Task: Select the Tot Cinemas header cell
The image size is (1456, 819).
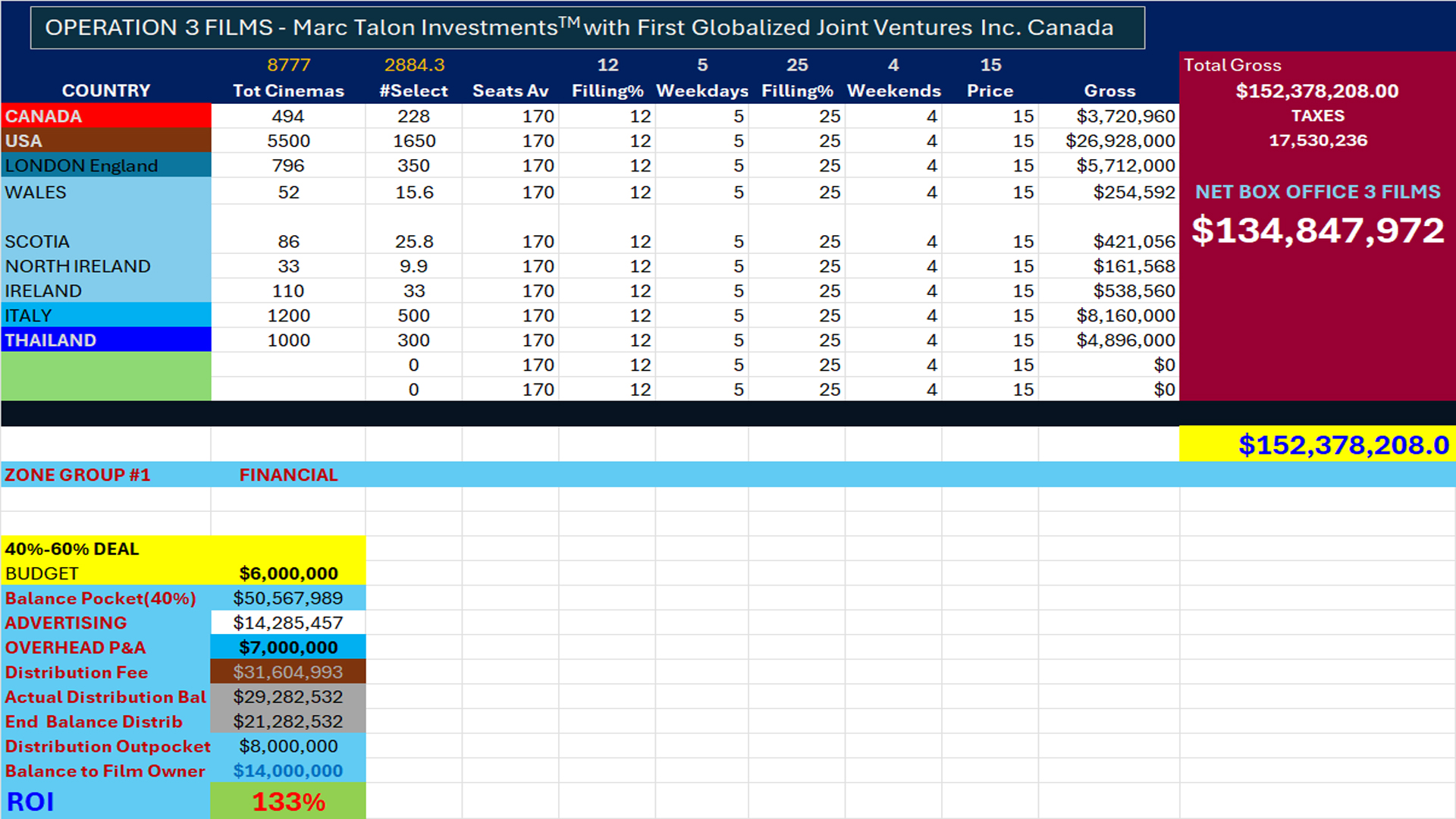Action: pos(288,91)
